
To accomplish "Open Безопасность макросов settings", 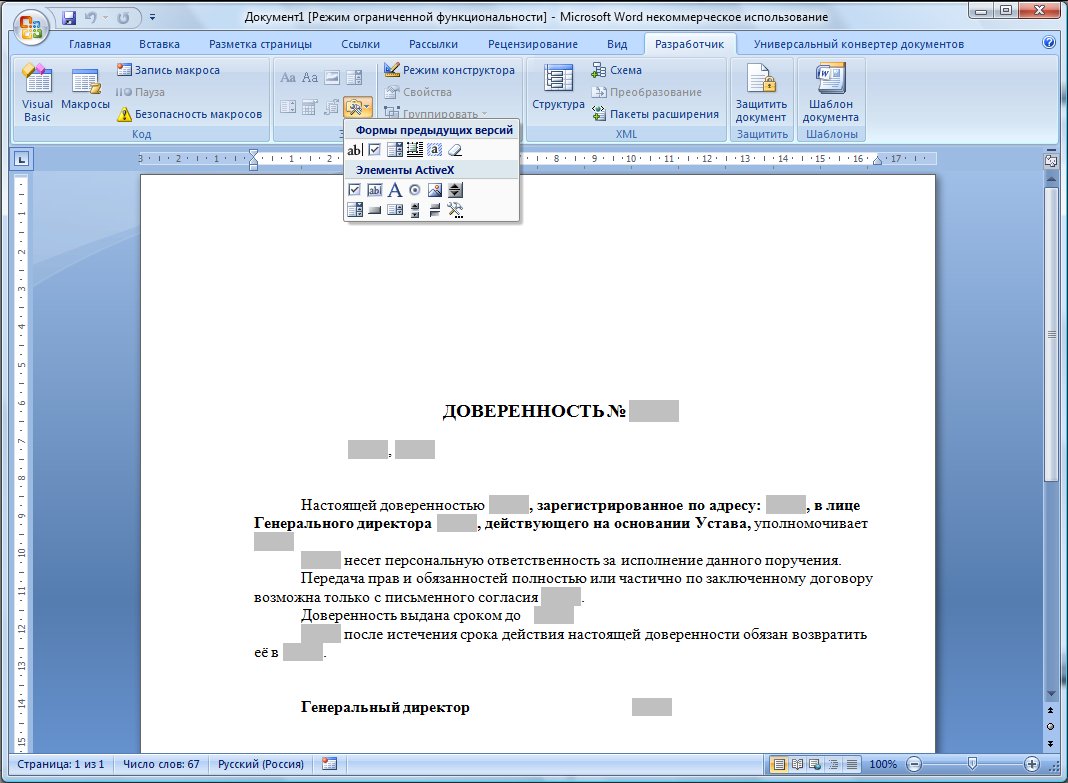I will (190, 114).
